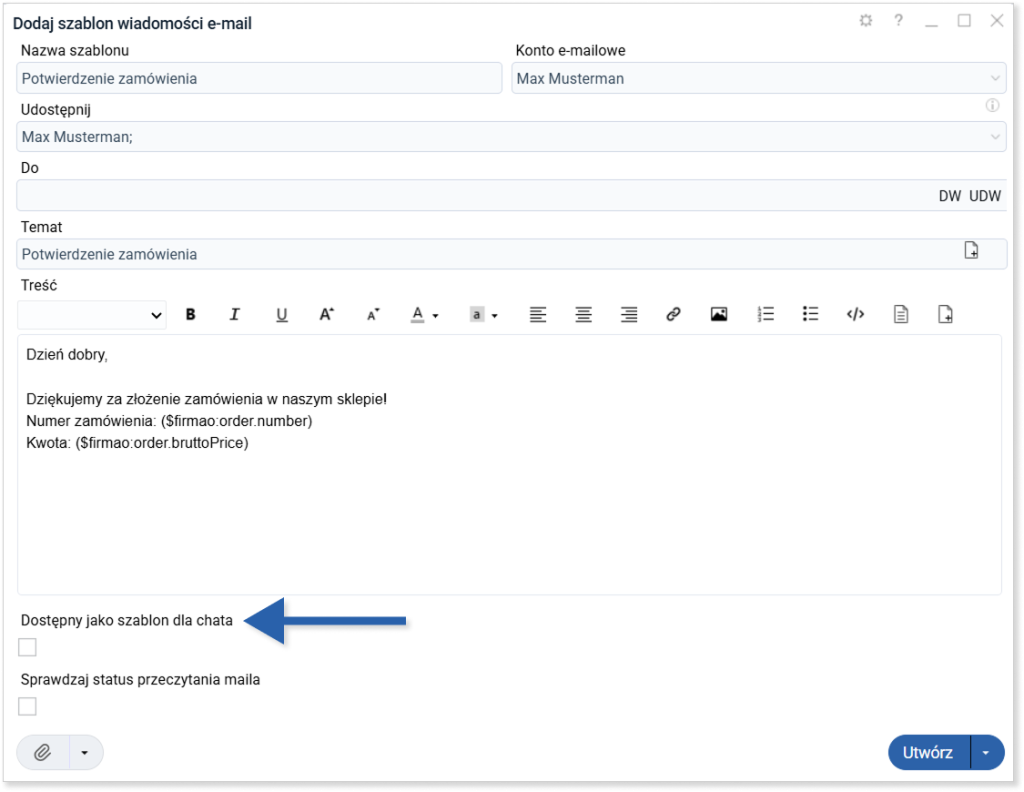The width and height of the screenshot is (1024, 792).
Task: Insert a hyperlink
Action: [x=673, y=315]
